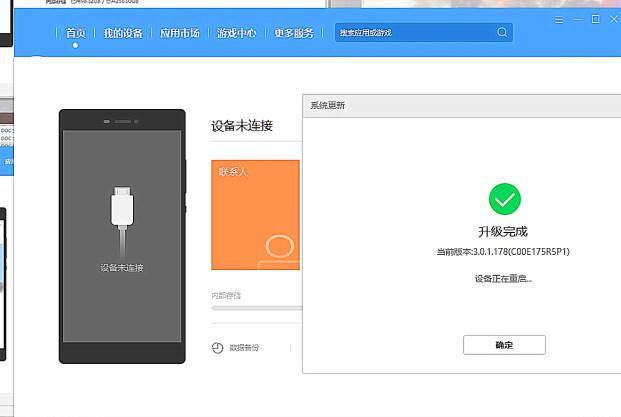The height and width of the screenshot is (417, 621).
Task: Click the 数据备份 link
Action: (x=244, y=348)
